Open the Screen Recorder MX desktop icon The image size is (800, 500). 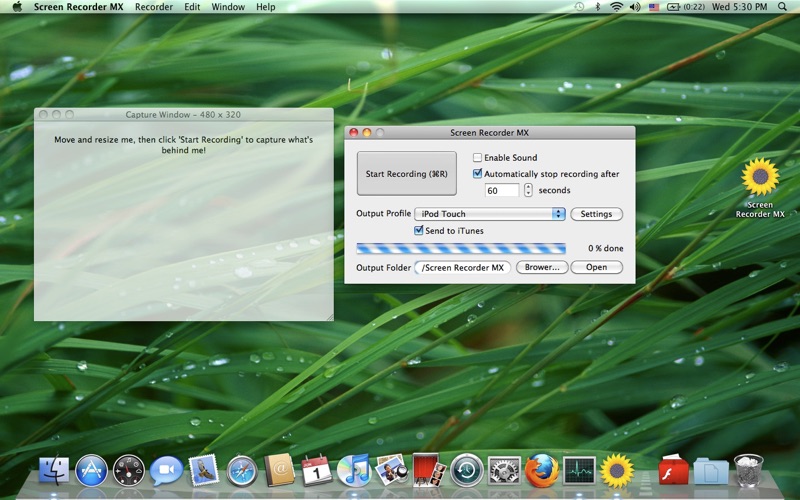[x=760, y=178]
